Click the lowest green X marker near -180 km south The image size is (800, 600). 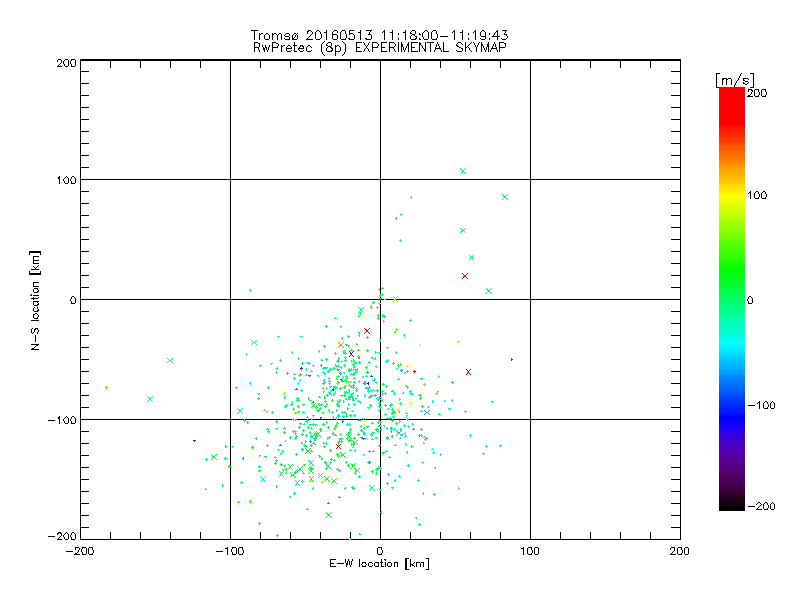329,515
